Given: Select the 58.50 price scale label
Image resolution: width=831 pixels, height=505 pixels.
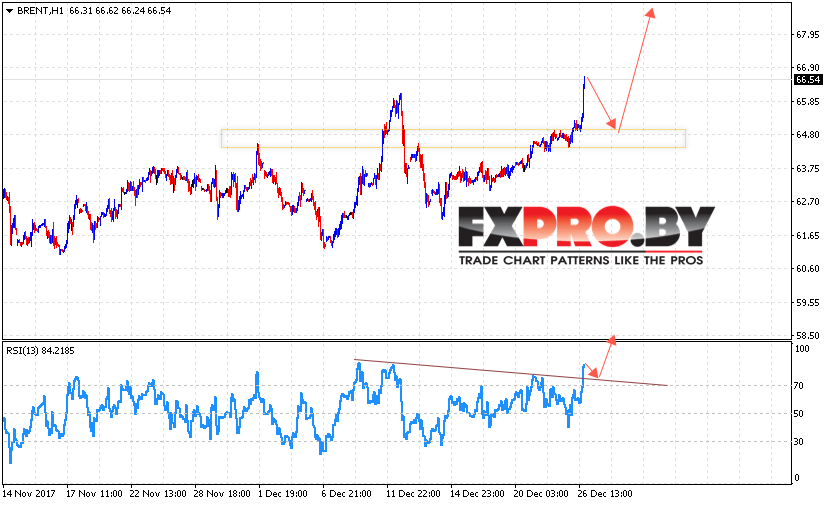Looking at the screenshot, I should click(x=808, y=335).
